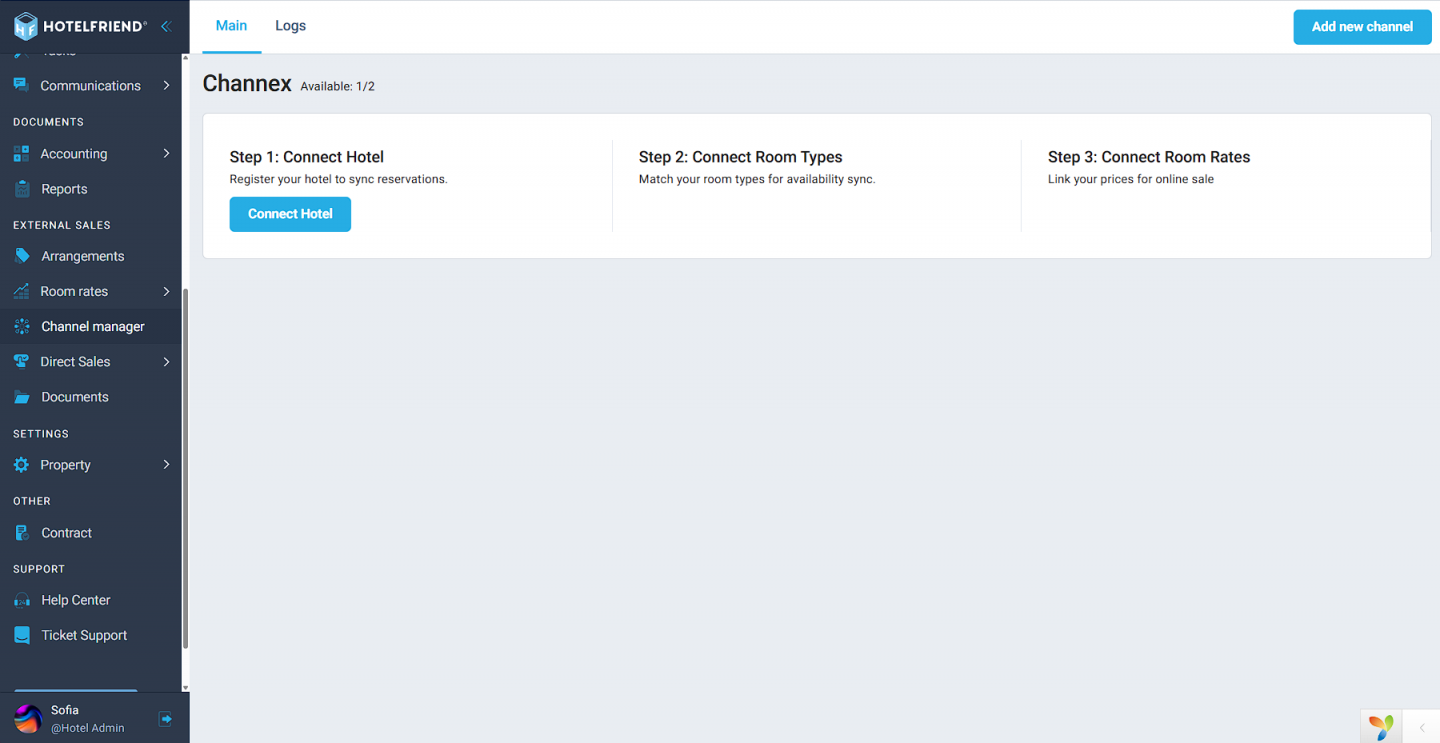
Task: Click the Sofia username text
Action: 65,710
